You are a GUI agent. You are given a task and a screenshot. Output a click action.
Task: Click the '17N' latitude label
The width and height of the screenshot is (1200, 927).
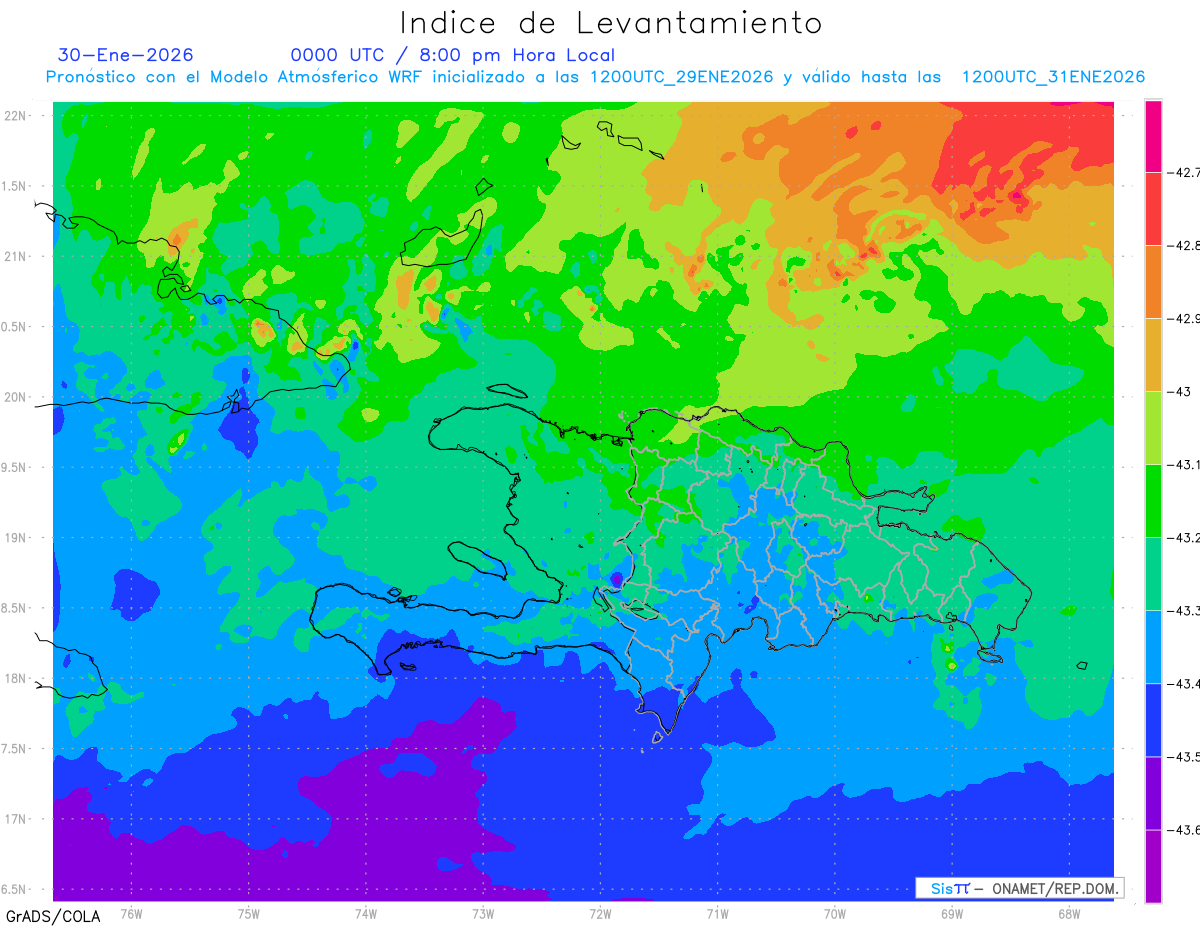coord(16,819)
